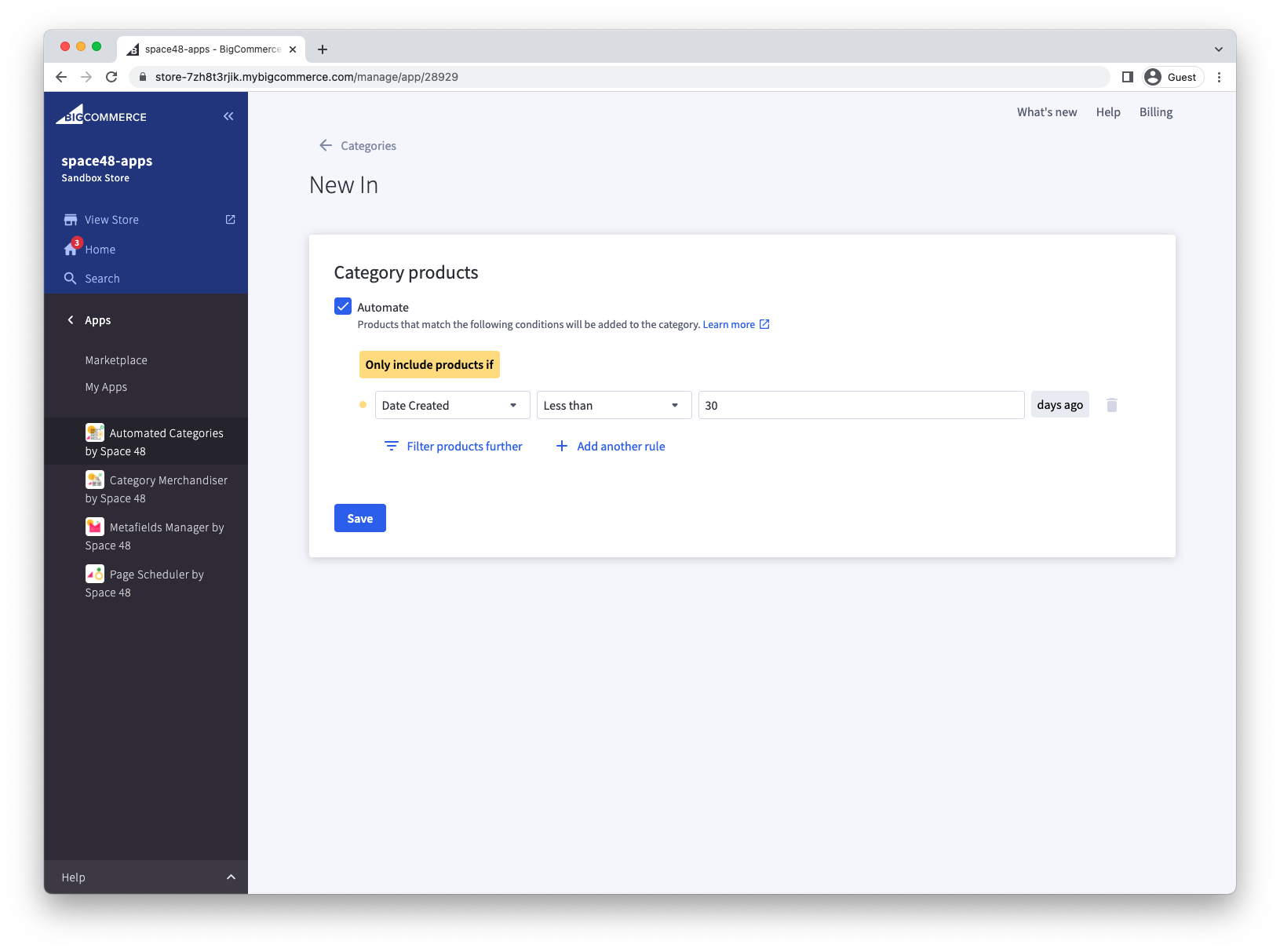Click the Search text in sidebar
1280x952 pixels.
103,279
